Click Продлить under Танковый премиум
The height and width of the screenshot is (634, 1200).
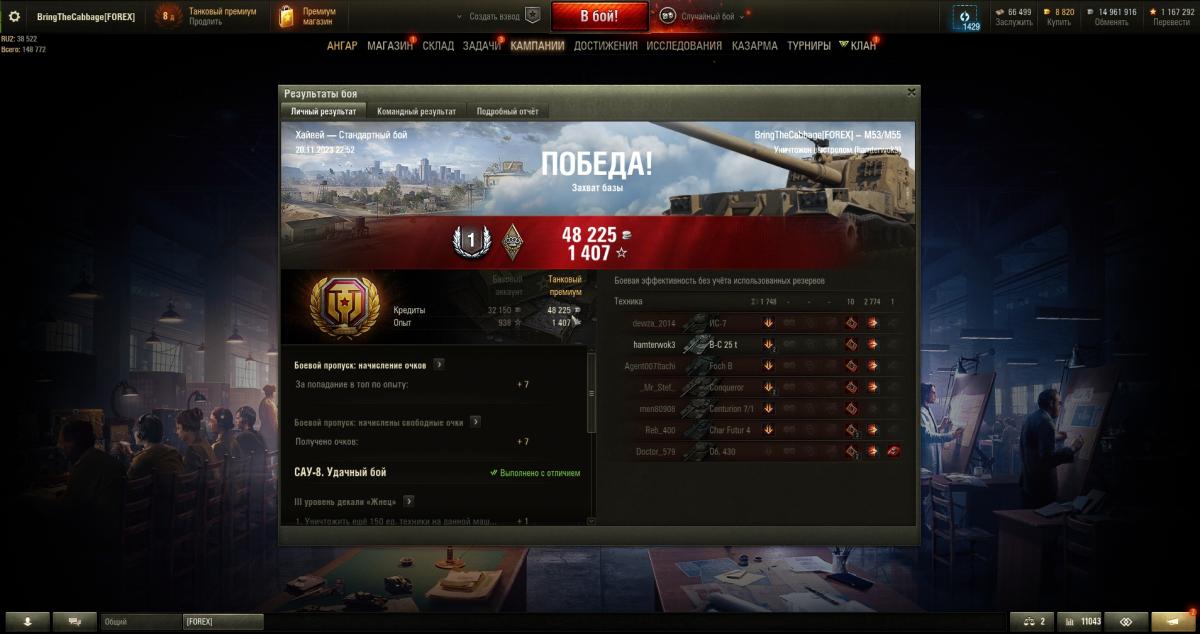click(205, 21)
